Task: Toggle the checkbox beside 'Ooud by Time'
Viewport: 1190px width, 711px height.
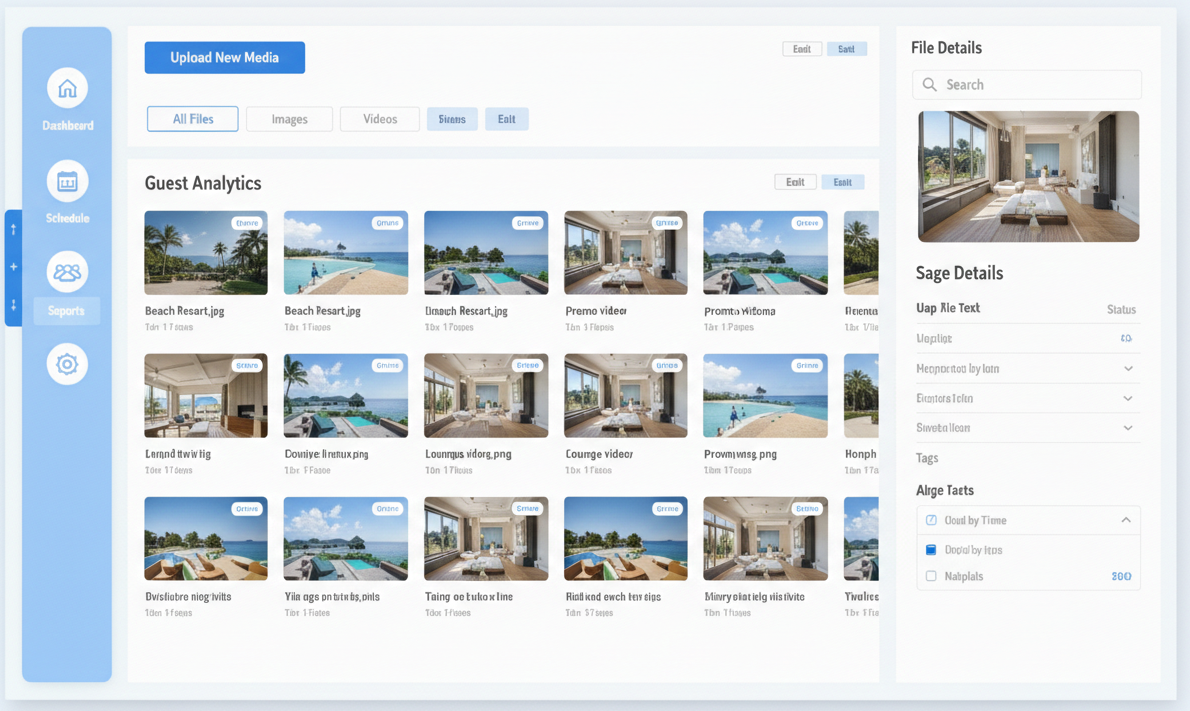Action: pos(931,520)
